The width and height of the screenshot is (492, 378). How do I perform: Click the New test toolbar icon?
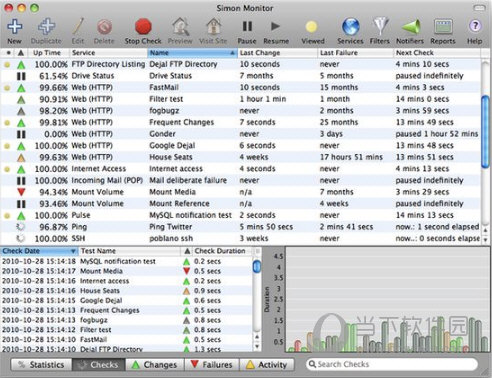[15, 27]
